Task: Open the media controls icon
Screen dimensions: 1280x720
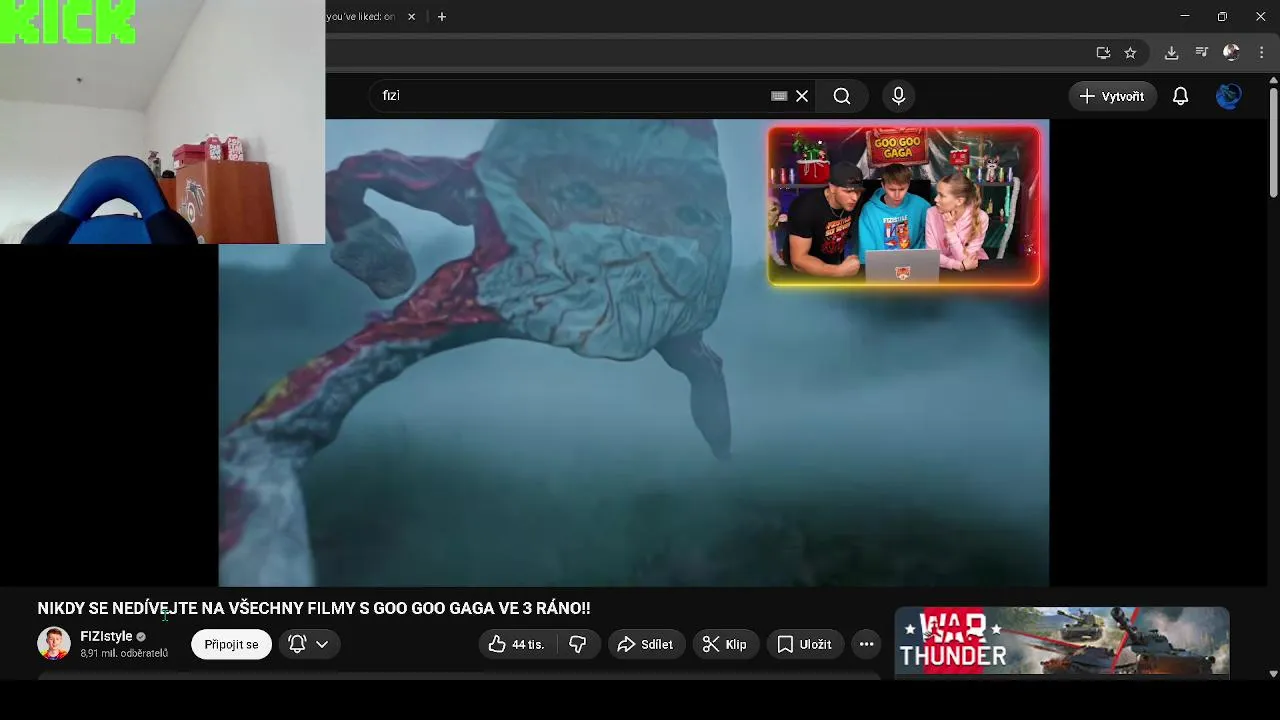Action: pyautogui.click(x=1202, y=53)
